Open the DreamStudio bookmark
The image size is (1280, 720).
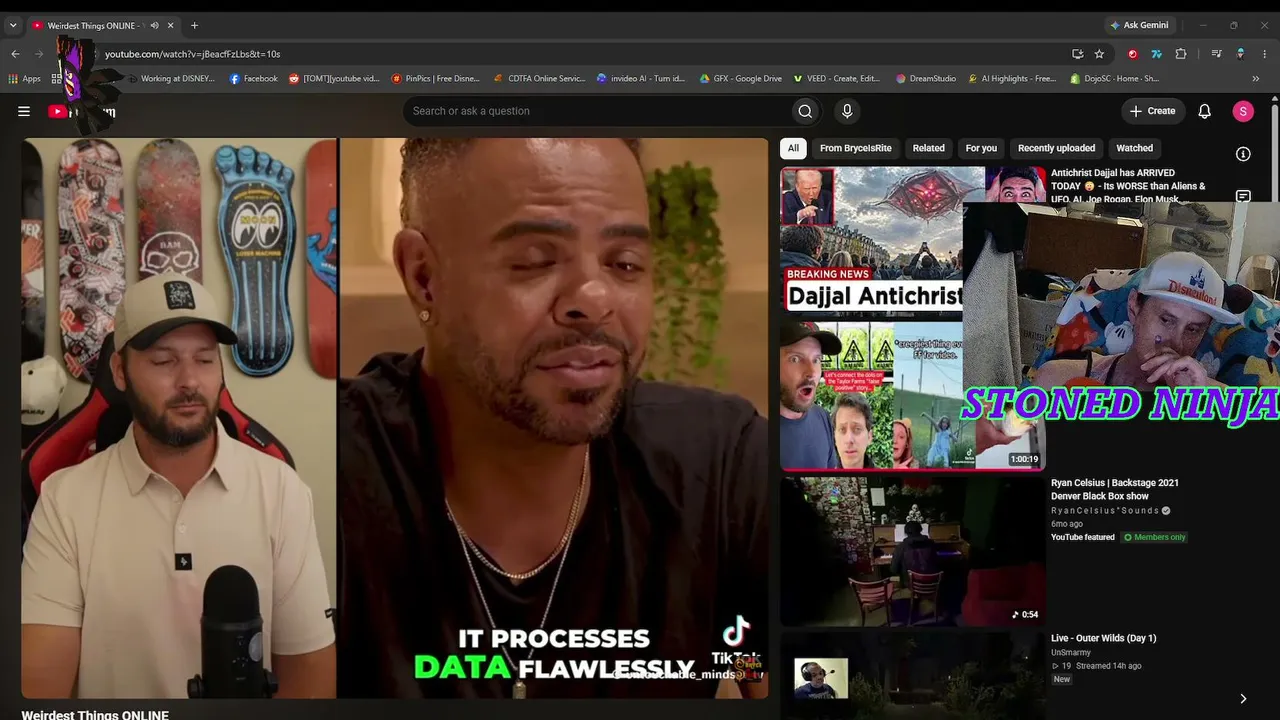tap(926, 78)
